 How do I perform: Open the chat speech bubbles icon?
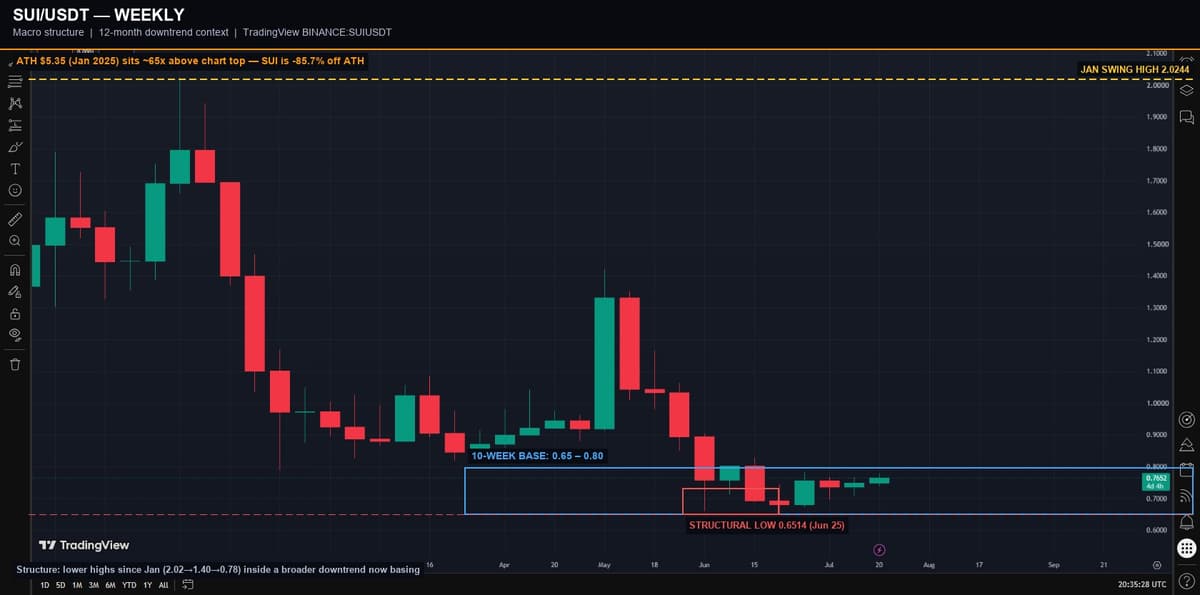[1186, 117]
